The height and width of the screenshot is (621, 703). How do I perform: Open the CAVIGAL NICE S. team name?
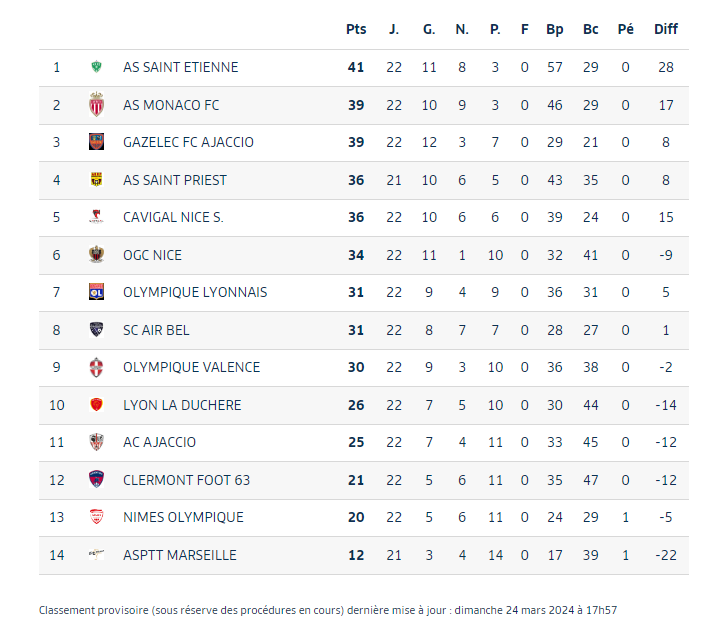click(x=173, y=217)
